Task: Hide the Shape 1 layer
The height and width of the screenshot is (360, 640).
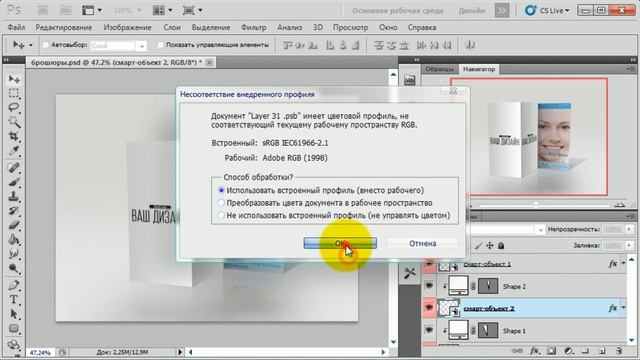Action: [429, 330]
